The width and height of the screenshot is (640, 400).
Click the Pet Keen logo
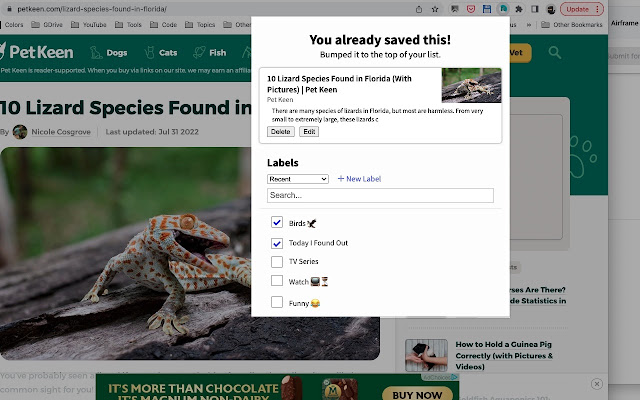(37, 52)
